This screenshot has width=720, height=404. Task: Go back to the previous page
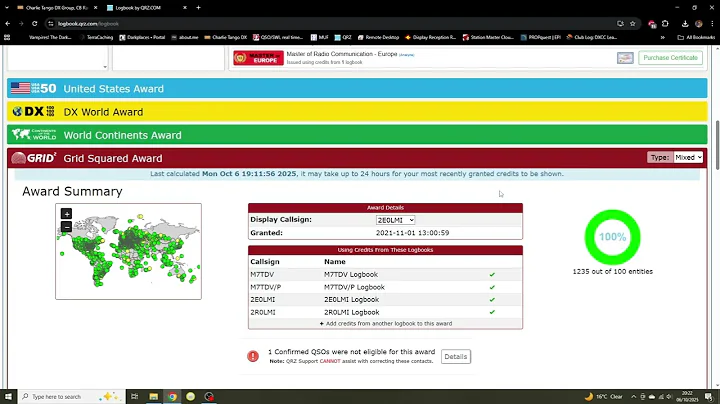click(8, 23)
